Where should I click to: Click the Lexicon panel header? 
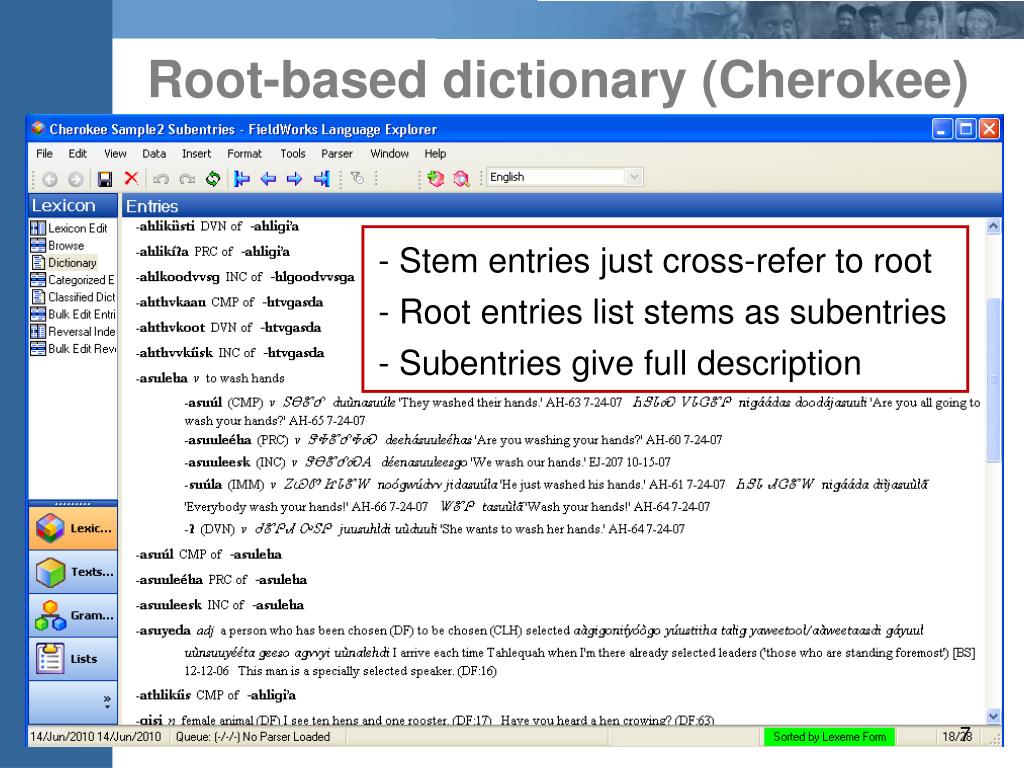72,205
